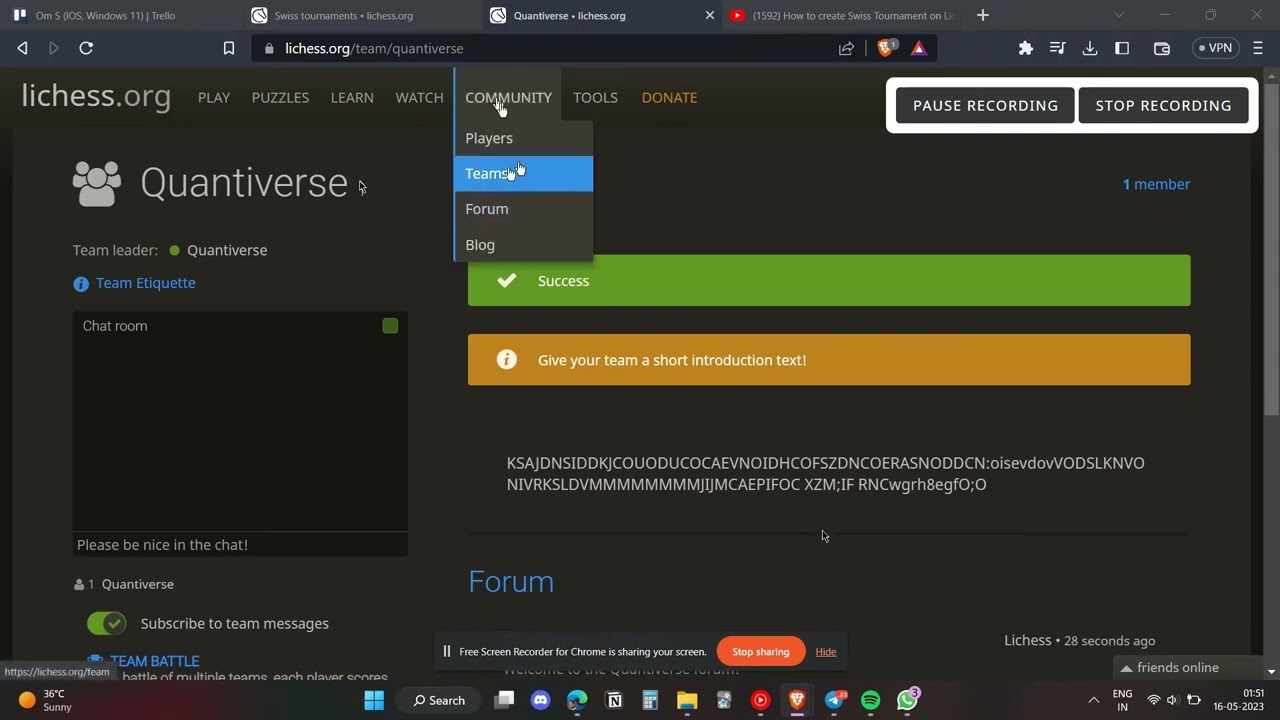
Task: Open the 1 member link
Action: (x=1156, y=184)
